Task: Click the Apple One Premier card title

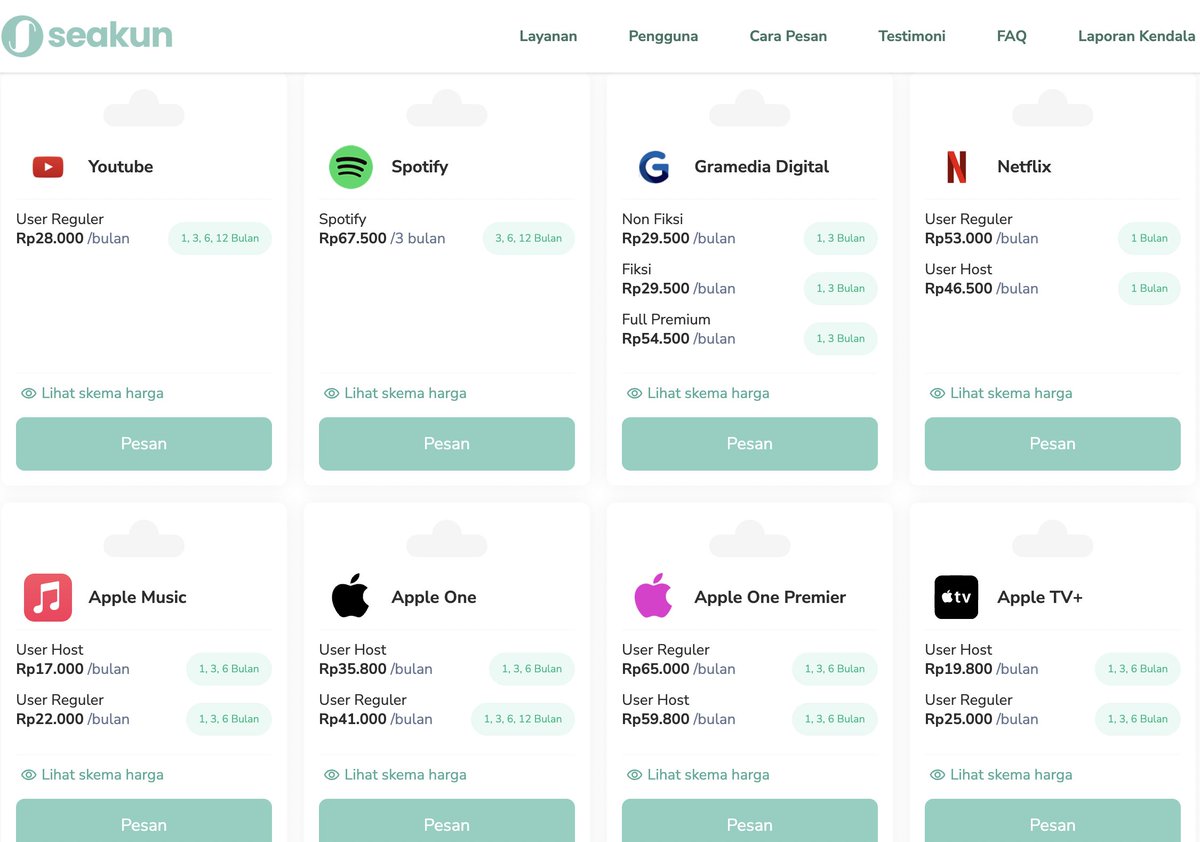Action: 770,597
